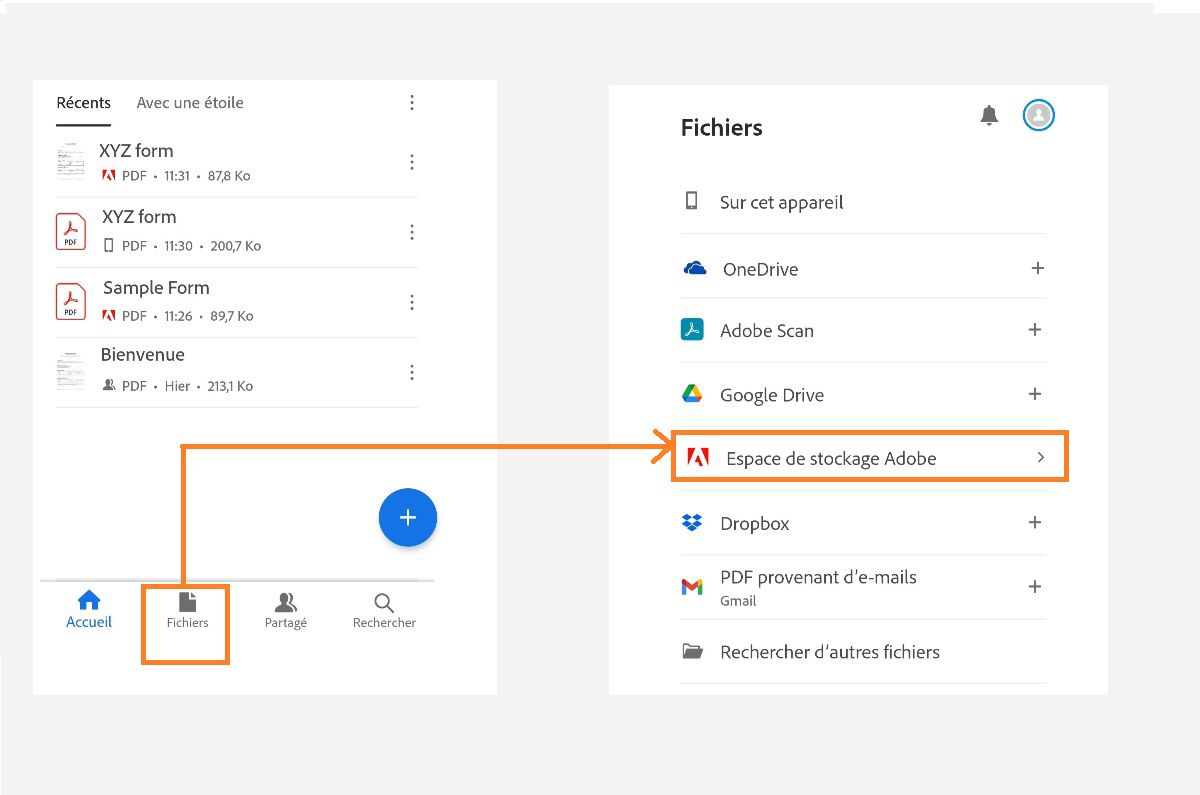Select Rechercher d'autres fichiers
Screen dimensions: 1200x795
pos(829,652)
